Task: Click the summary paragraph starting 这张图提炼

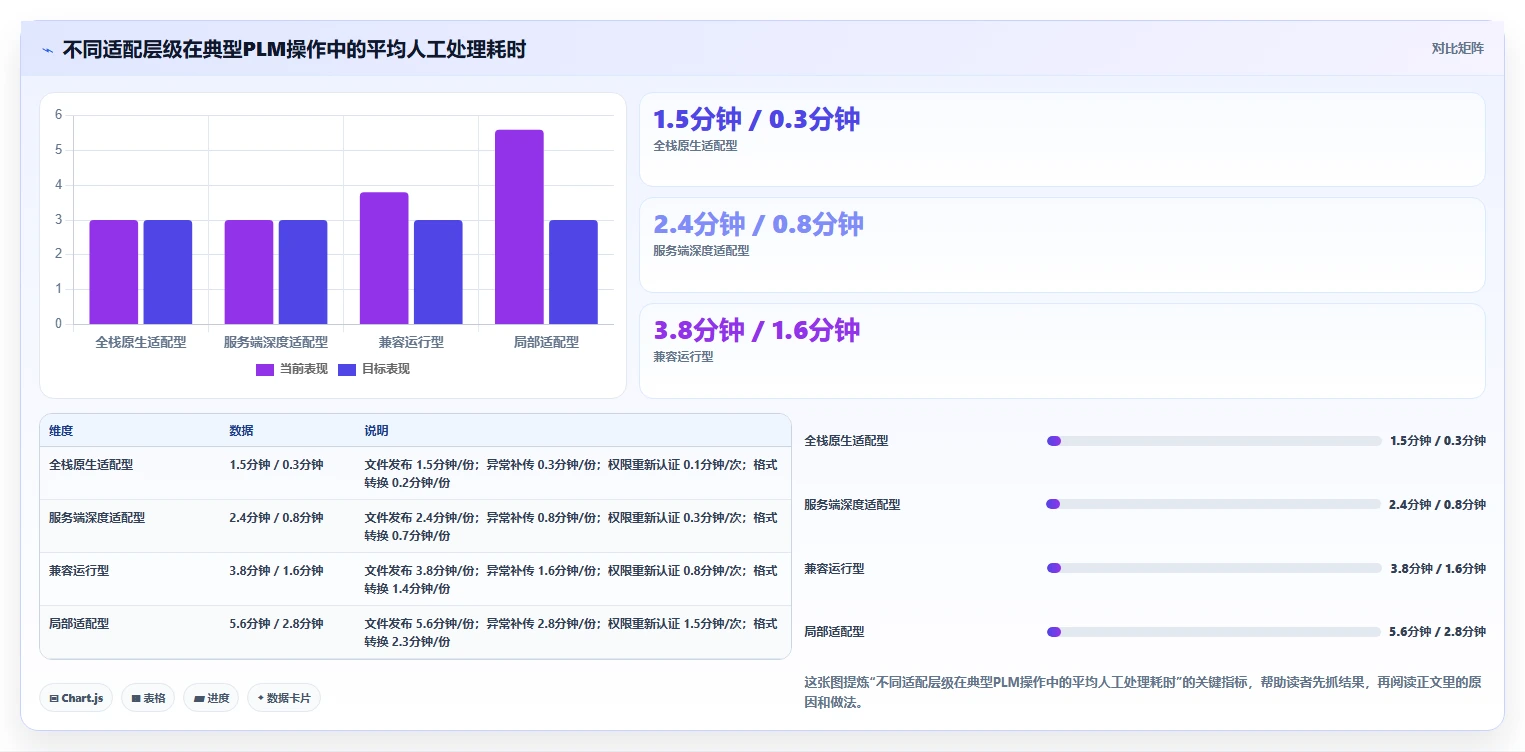Action: click(1142, 692)
